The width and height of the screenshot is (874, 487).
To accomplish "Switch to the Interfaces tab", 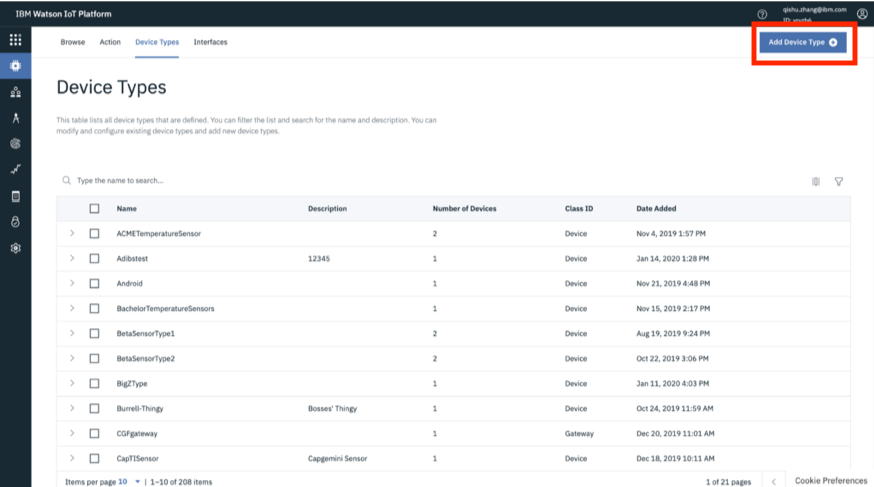I will click(x=210, y=42).
